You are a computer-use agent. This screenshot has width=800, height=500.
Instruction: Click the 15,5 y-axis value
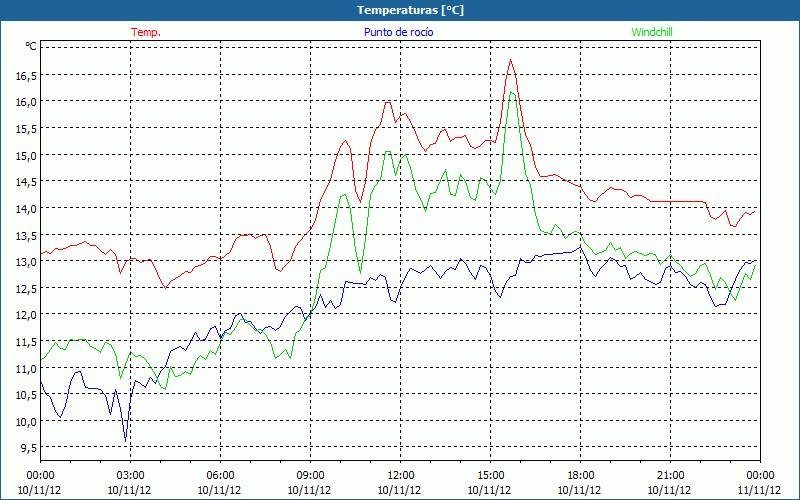click(26, 129)
